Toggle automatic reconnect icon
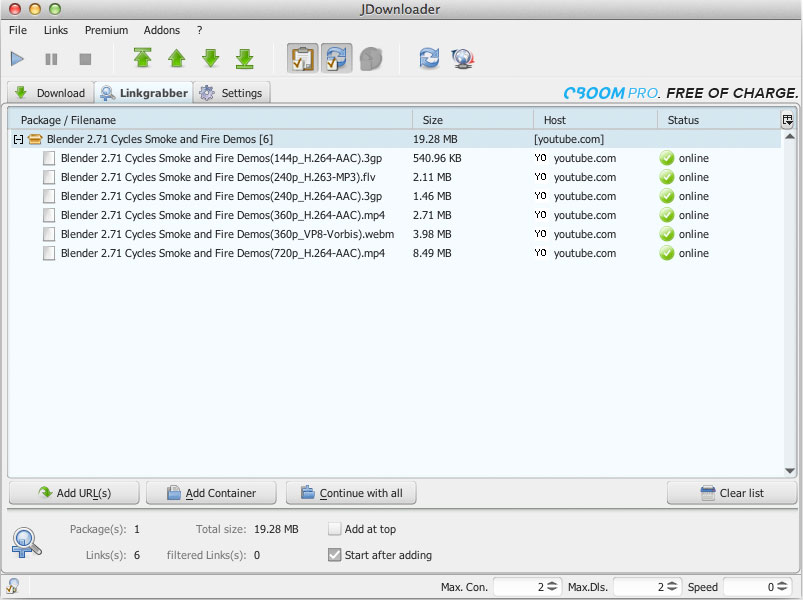The height and width of the screenshot is (600, 803). [x=336, y=58]
